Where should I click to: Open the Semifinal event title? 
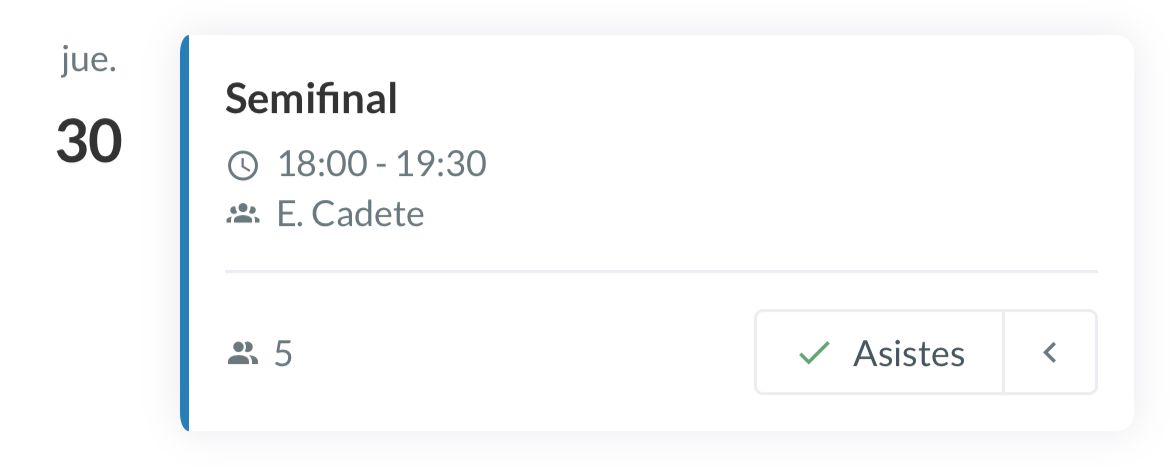[311, 99]
